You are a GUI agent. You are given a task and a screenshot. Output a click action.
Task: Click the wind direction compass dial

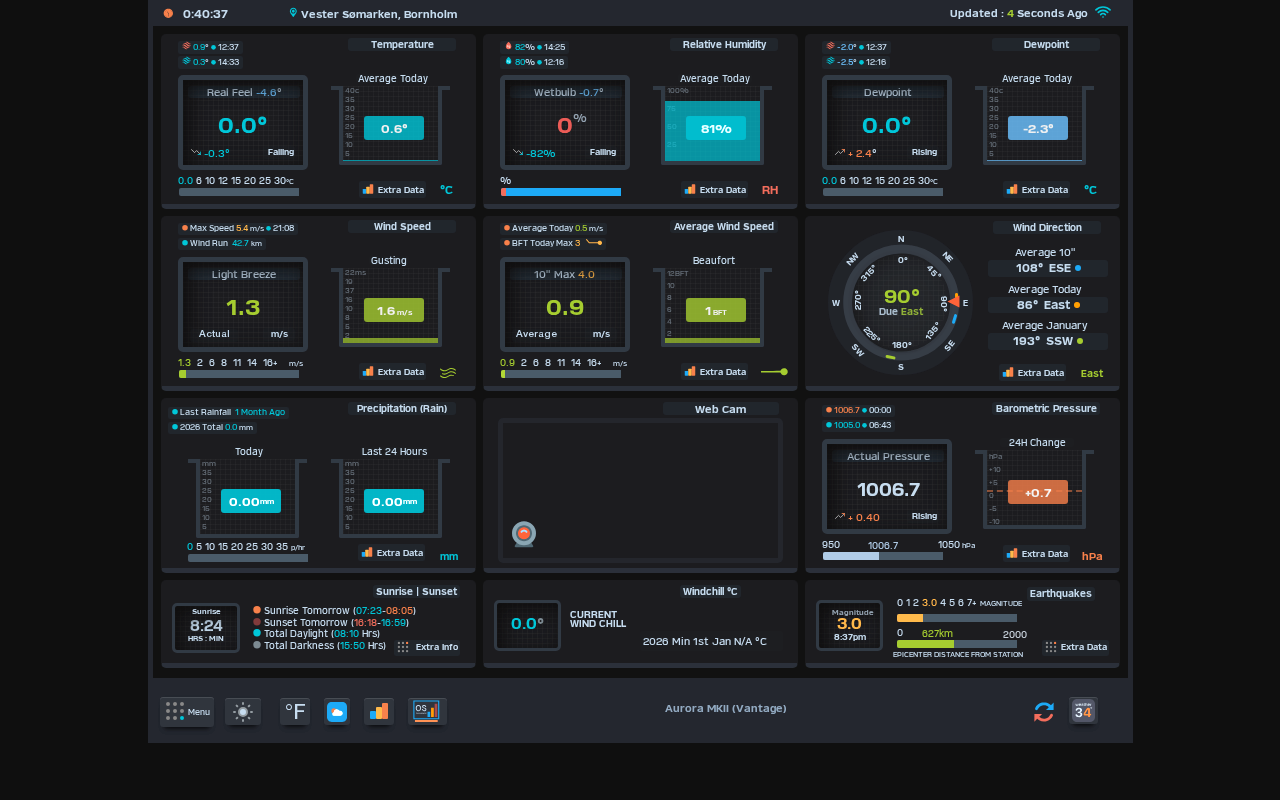click(900, 302)
